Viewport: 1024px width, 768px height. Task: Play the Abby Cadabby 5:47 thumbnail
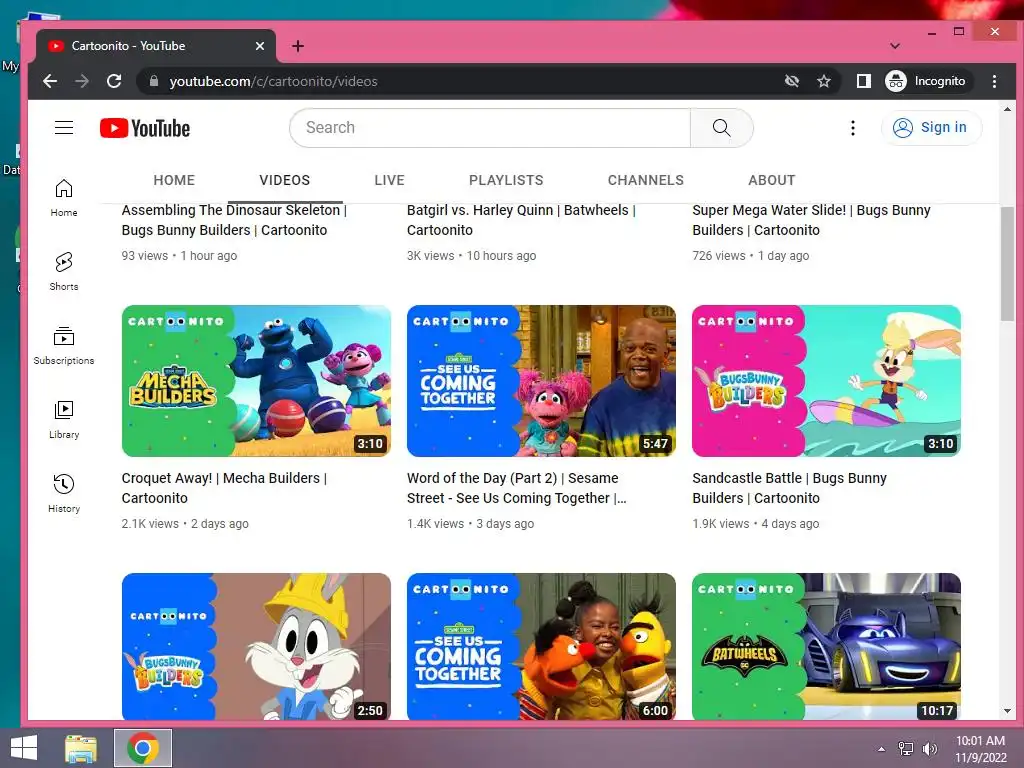(541, 381)
